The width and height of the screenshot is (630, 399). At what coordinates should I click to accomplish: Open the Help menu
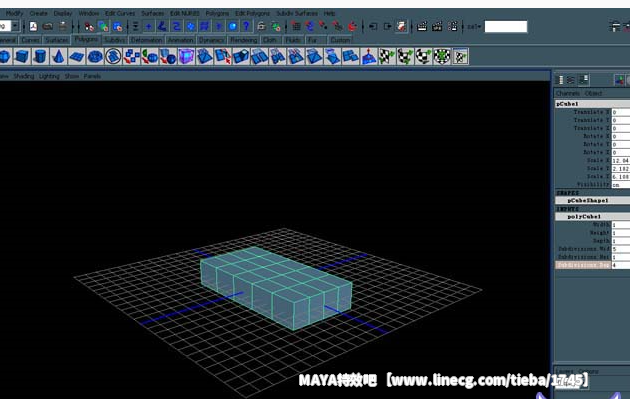[x=329, y=13]
